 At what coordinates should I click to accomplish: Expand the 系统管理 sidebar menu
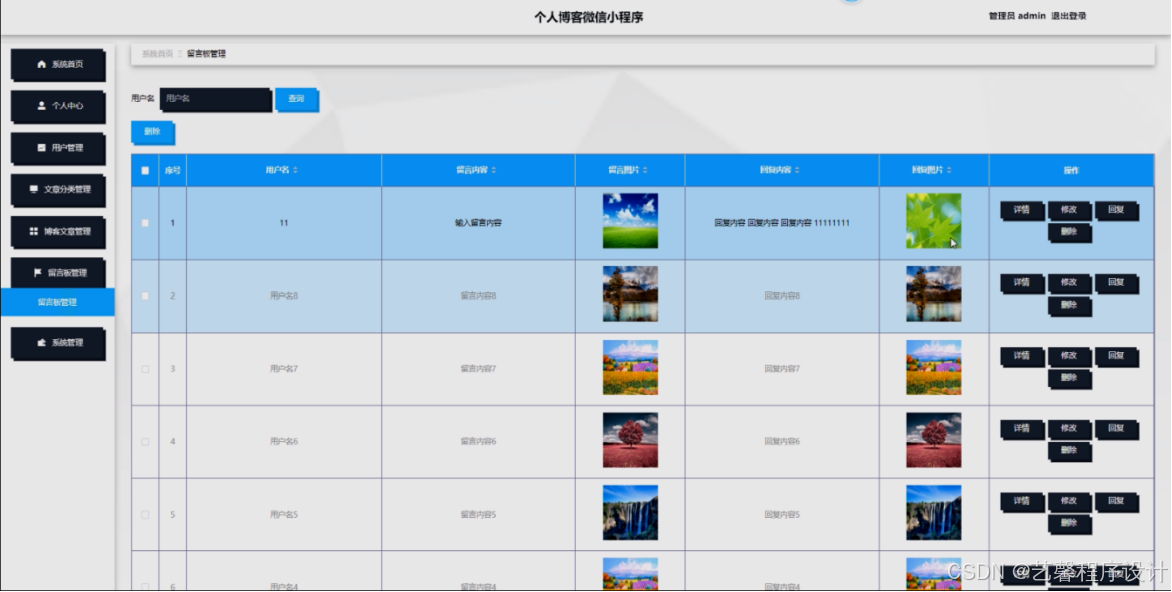[58, 344]
